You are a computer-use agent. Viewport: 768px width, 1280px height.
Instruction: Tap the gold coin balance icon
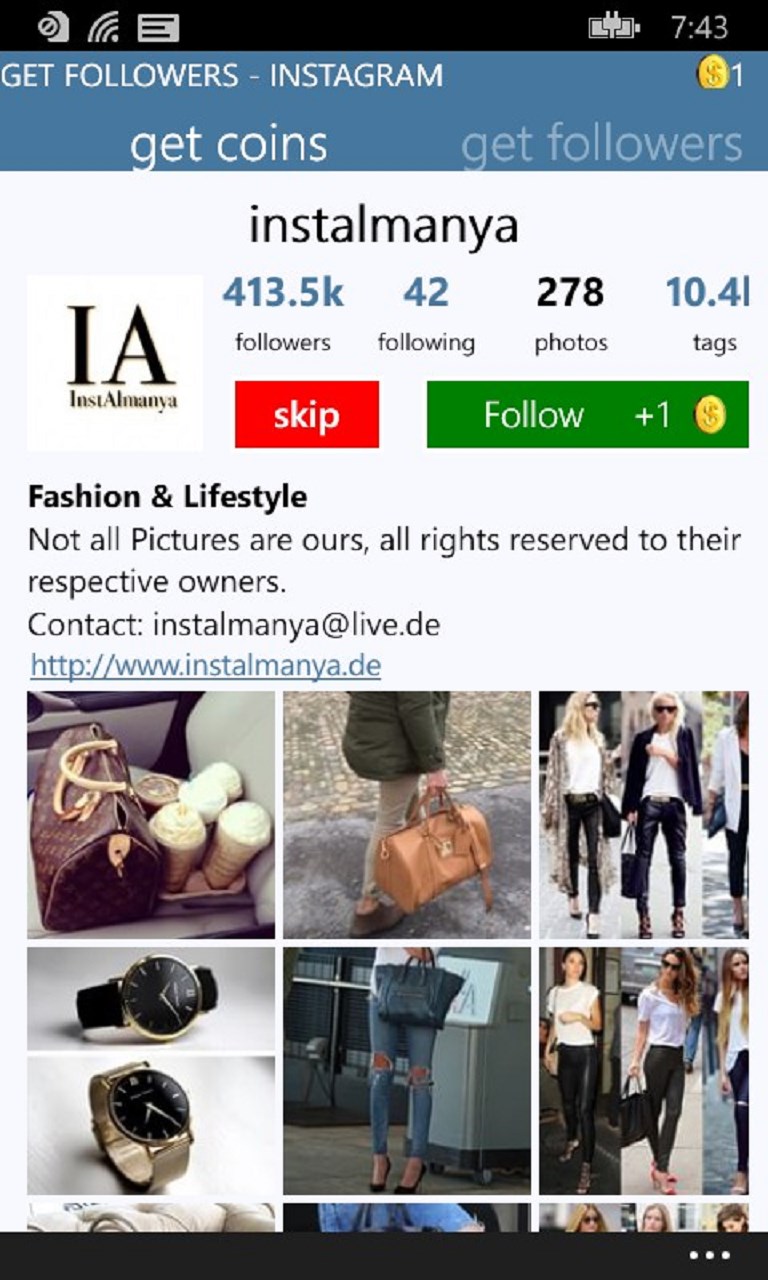[x=712, y=73]
